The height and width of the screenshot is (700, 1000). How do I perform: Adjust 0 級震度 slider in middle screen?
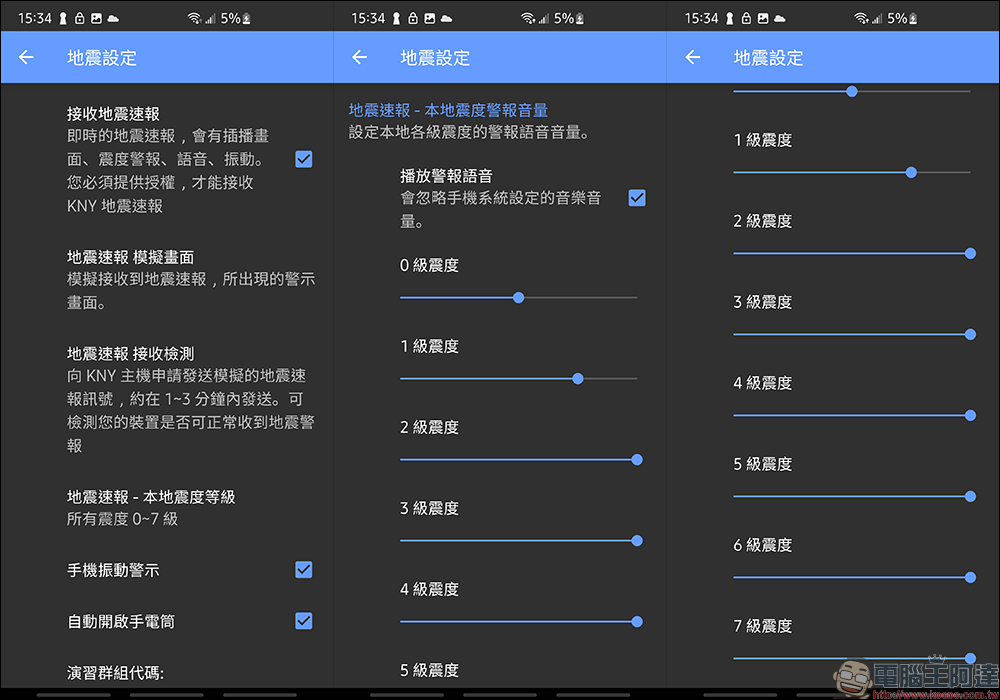click(x=518, y=298)
